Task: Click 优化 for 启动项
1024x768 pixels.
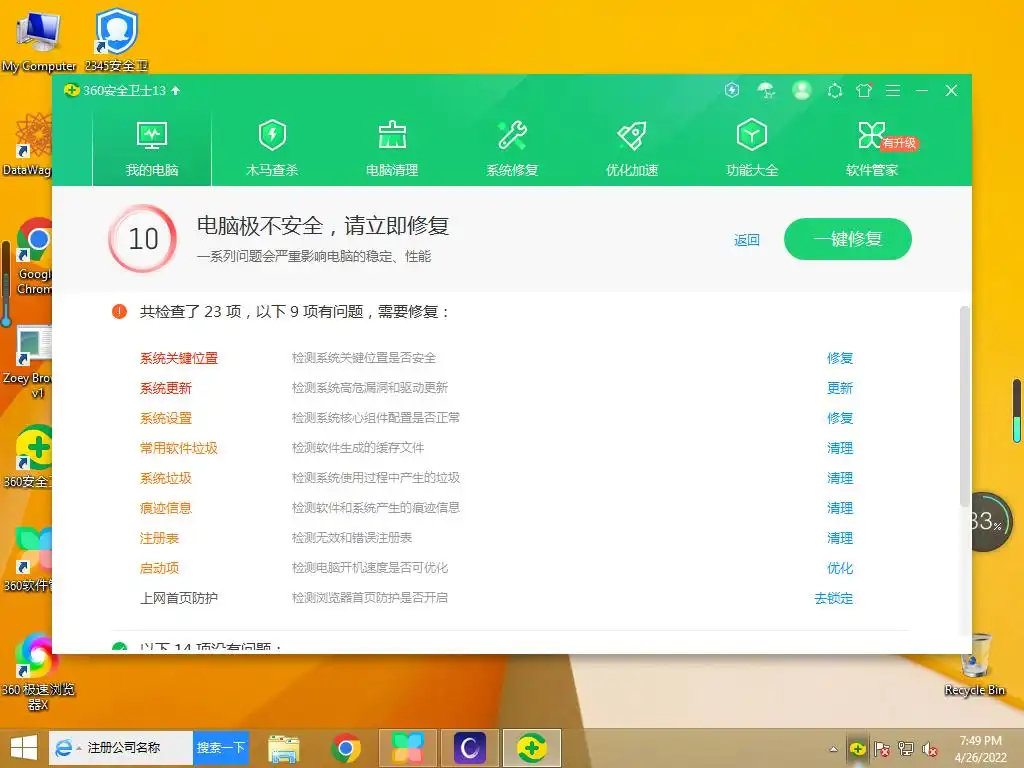Action: click(x=840, y=568)
